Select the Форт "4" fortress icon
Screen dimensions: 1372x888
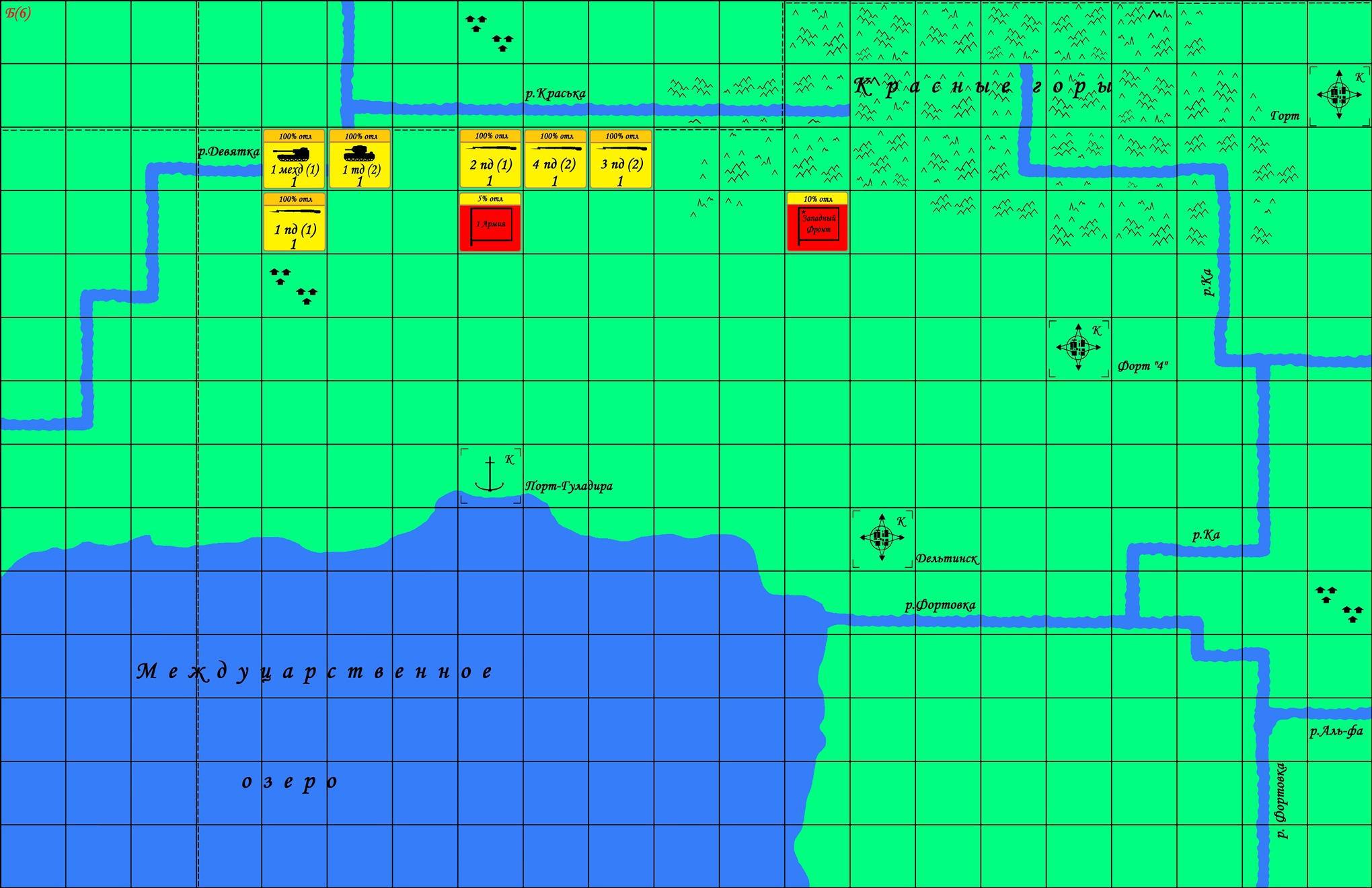pos(1078,347)
